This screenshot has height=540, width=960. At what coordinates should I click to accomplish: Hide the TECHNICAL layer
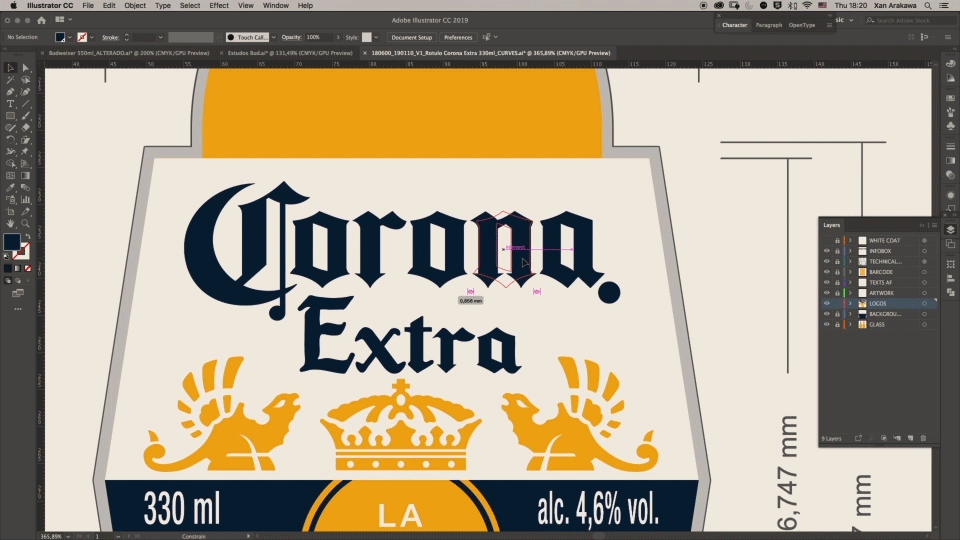(x=827, y=261)
